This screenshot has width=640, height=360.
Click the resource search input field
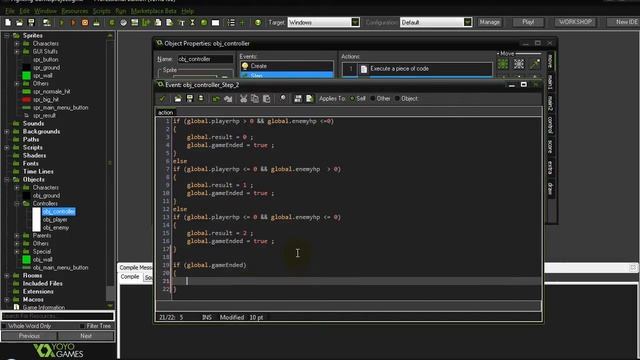(58, 316)
